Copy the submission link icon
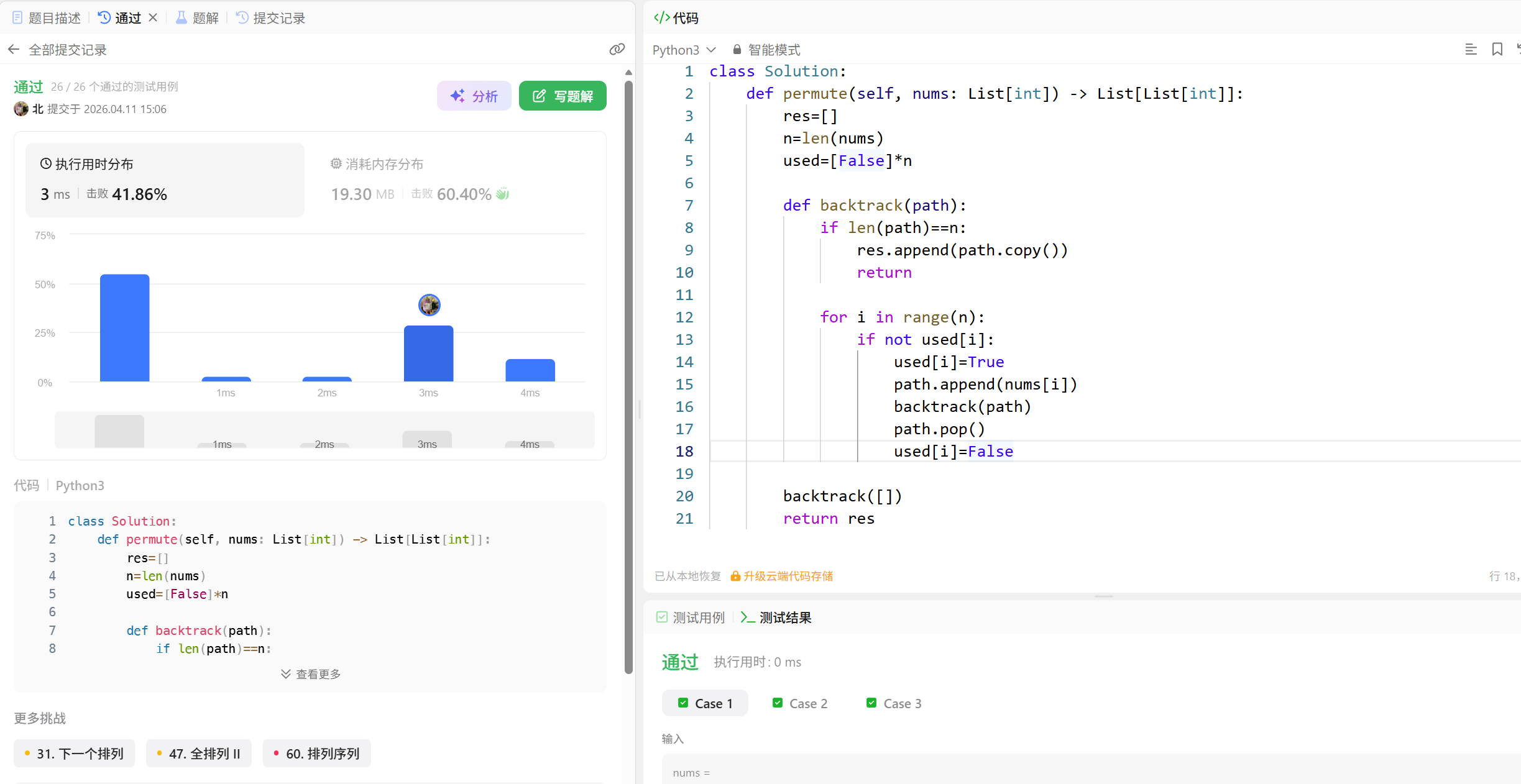This screenshot has width=1521, height=784. (x=617, y=50)
